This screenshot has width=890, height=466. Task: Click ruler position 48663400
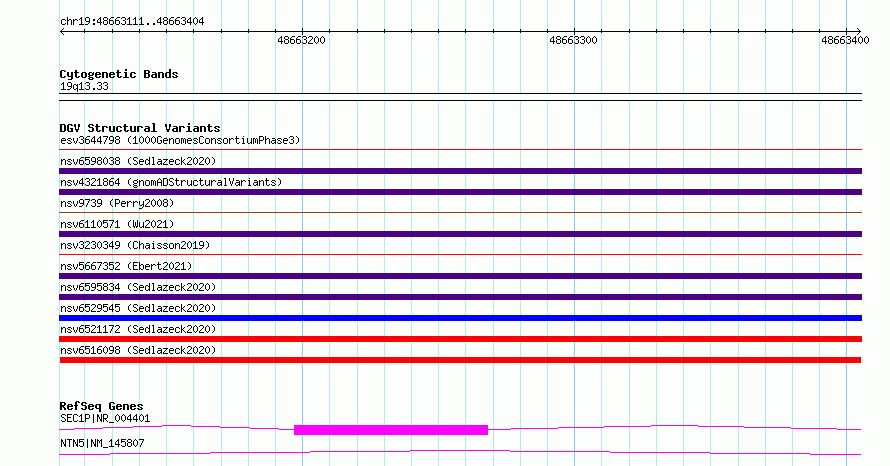[x=845, y=40]
